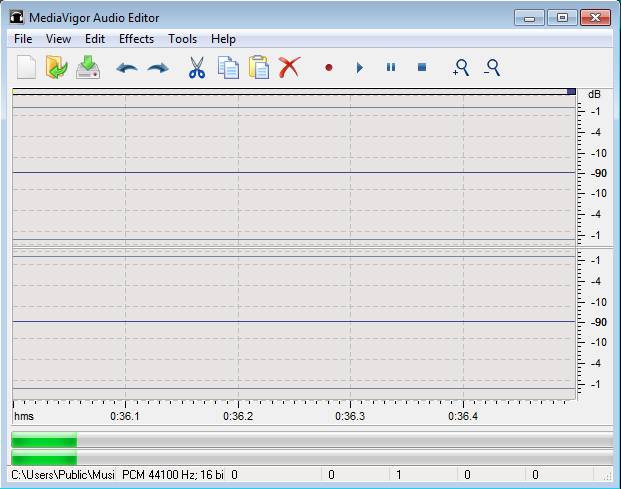This screenshot has height=489, width=621.
Task: Delete the selection with the red X icon
Action: [x=289, y=68]
